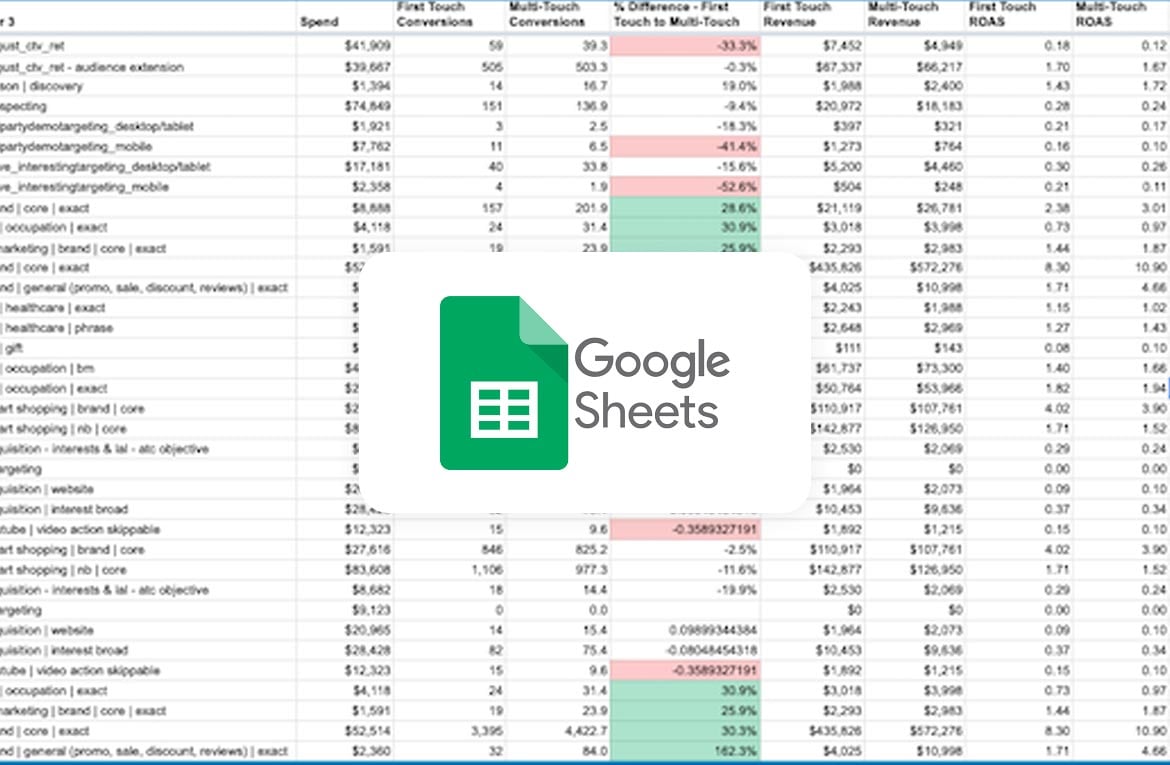Click the blue horizontal scrollbar at bottom
Viewport: 1170px width, 765px height.
(x=585, y=761)
